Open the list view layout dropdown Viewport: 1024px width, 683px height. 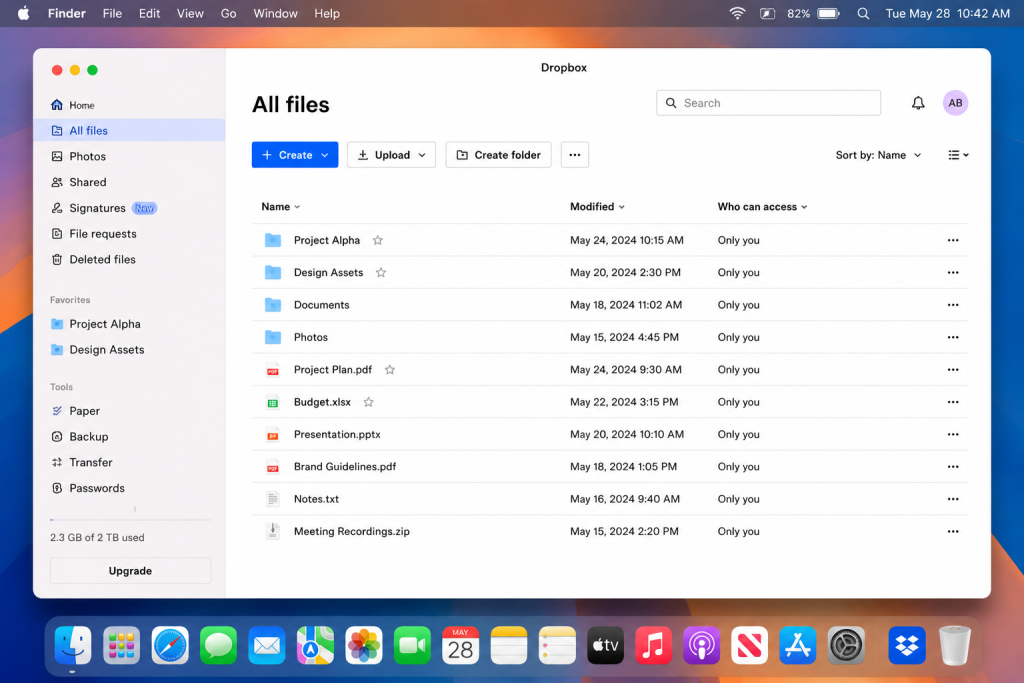(x=958, y=155)
